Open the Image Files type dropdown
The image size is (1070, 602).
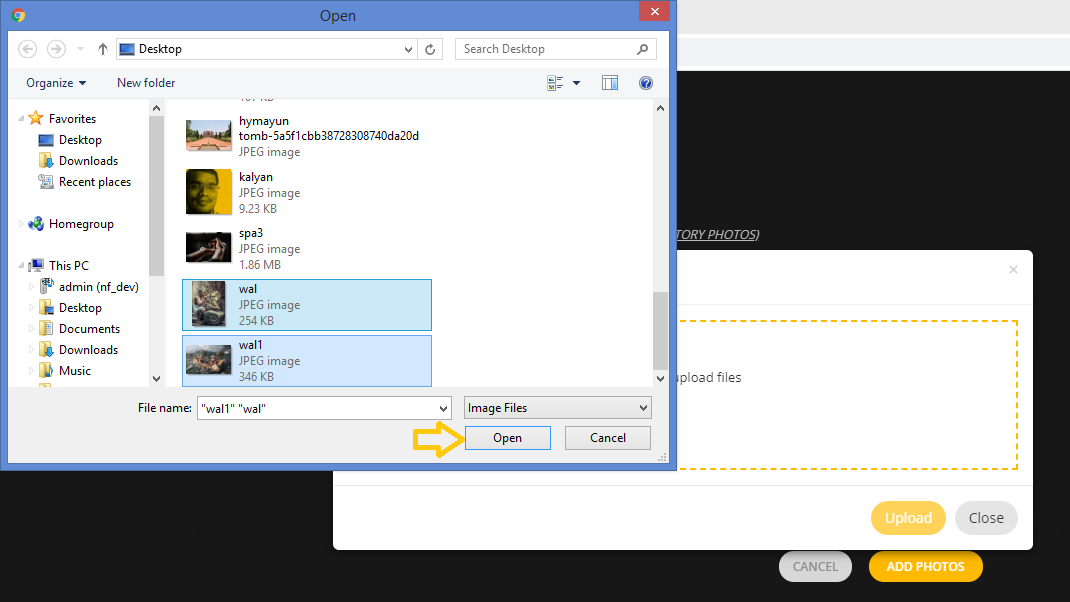click(558, 408)
